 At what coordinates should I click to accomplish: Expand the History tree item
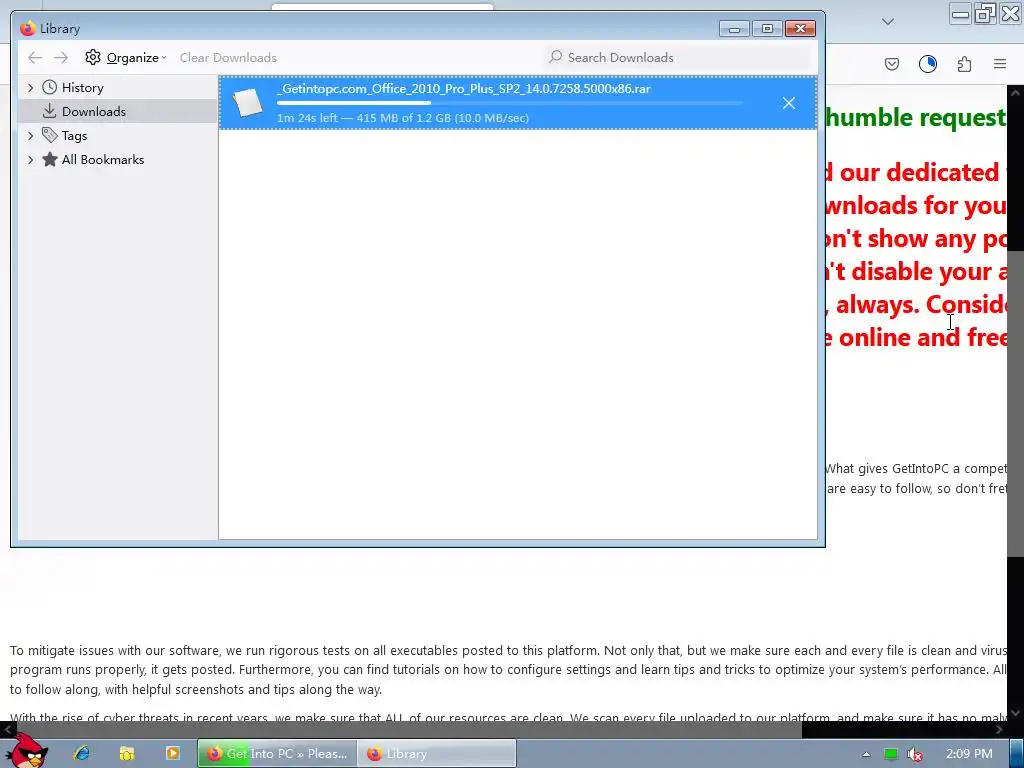[x=30, y=88]
